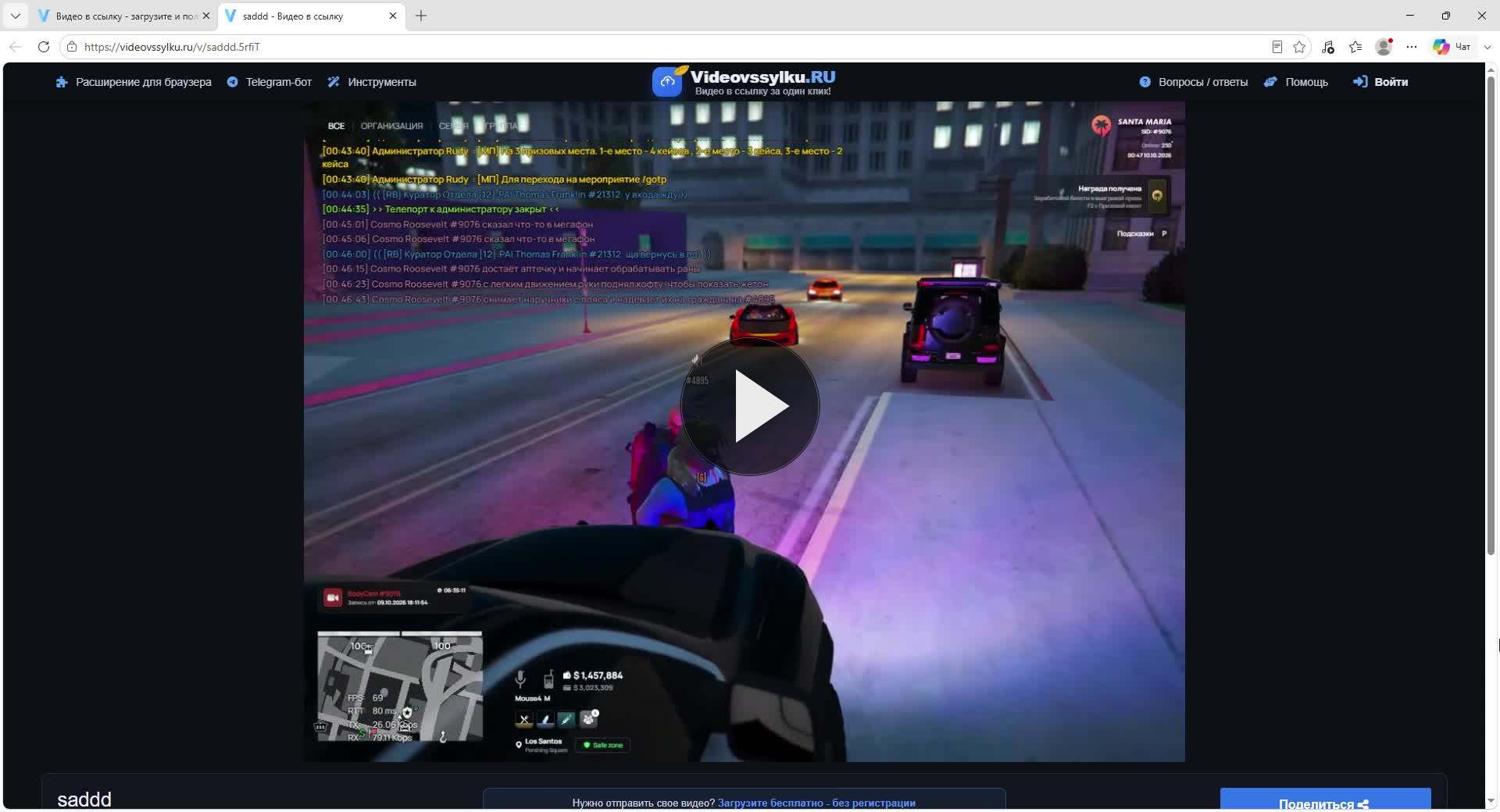Open browser Settings and more menu

(1412, 47)
